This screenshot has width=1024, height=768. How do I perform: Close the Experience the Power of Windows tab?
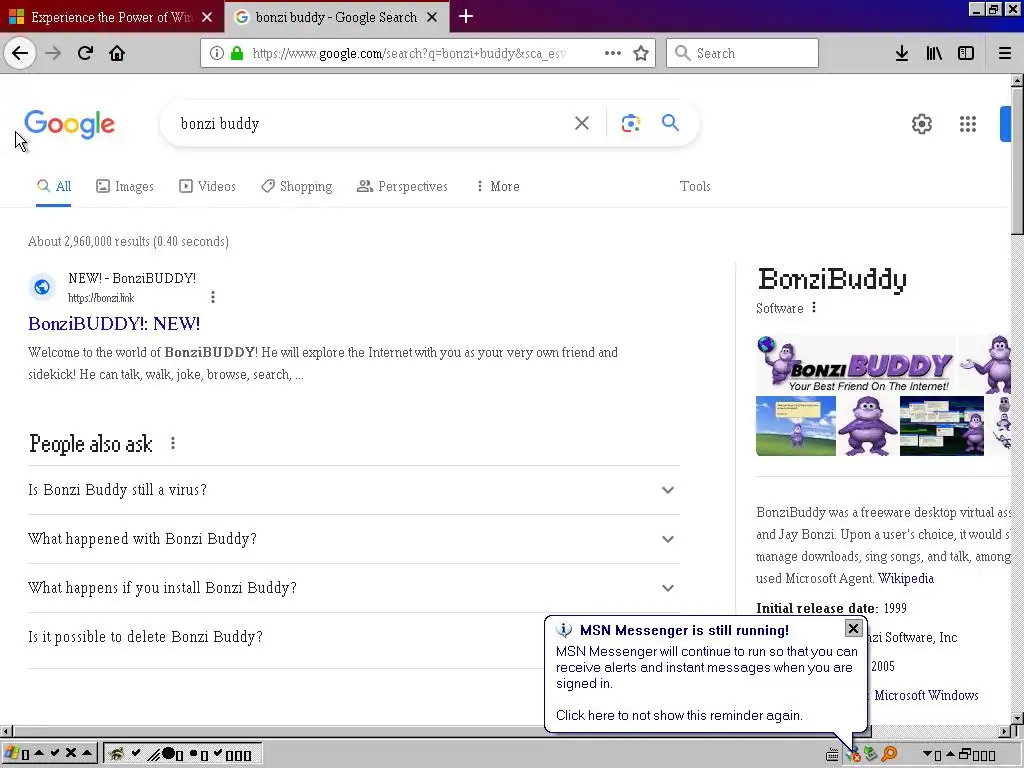pyautogui.click(x=207, y=17)
